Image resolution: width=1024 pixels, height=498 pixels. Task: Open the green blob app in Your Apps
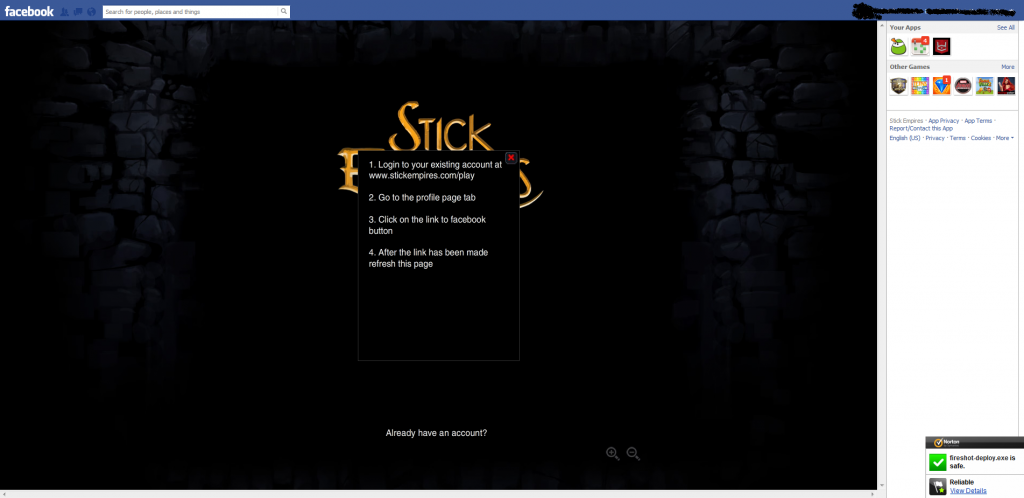[899, 46]
